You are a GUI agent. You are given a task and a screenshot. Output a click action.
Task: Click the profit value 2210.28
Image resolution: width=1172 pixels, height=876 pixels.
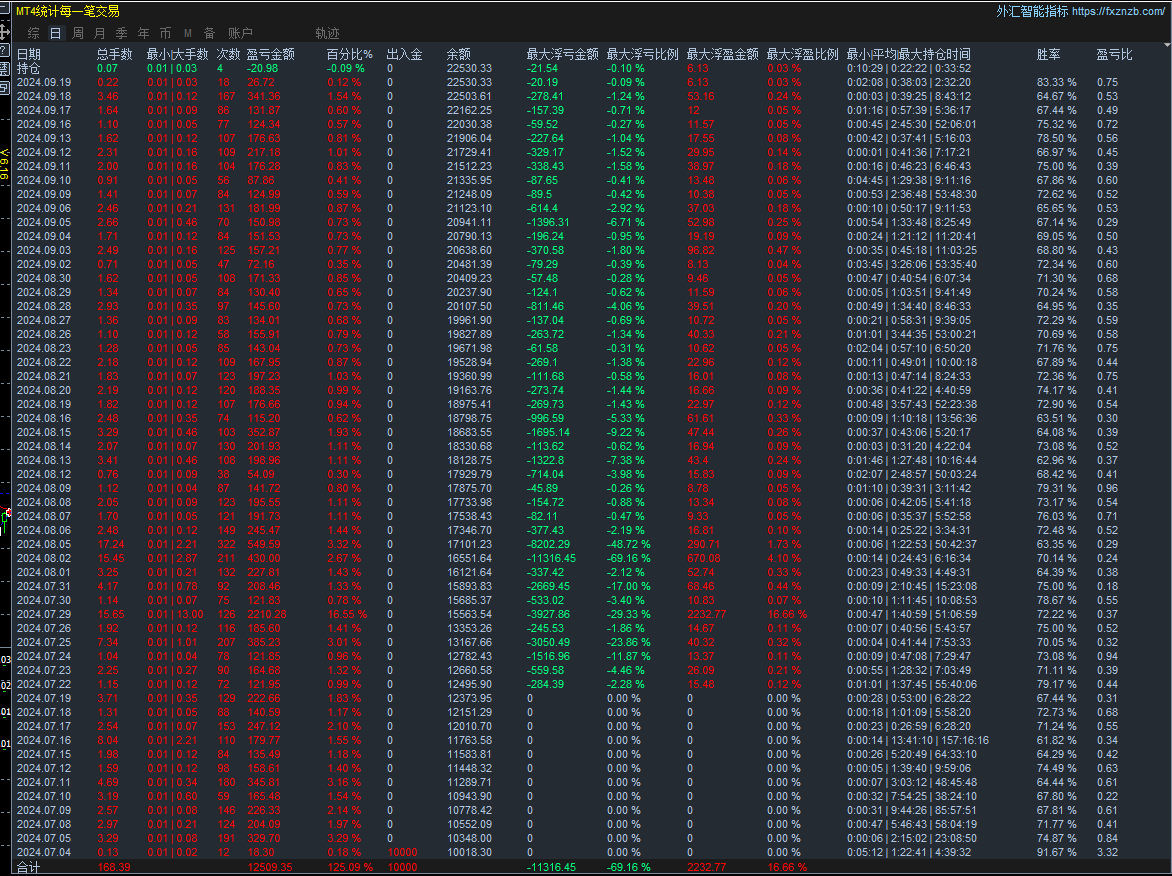click(266, 614)
